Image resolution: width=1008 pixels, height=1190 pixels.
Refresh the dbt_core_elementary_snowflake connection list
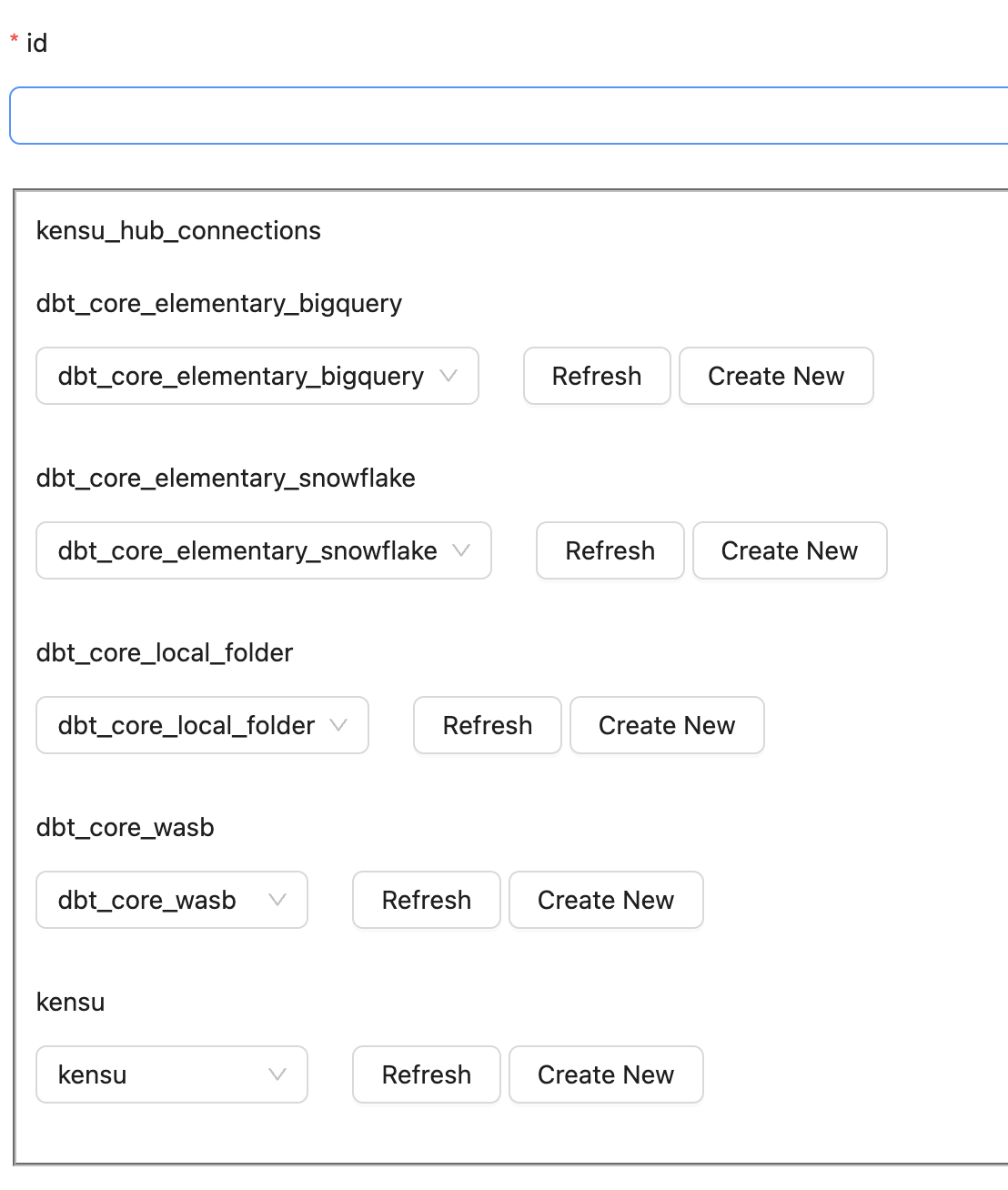coord(610,550)
